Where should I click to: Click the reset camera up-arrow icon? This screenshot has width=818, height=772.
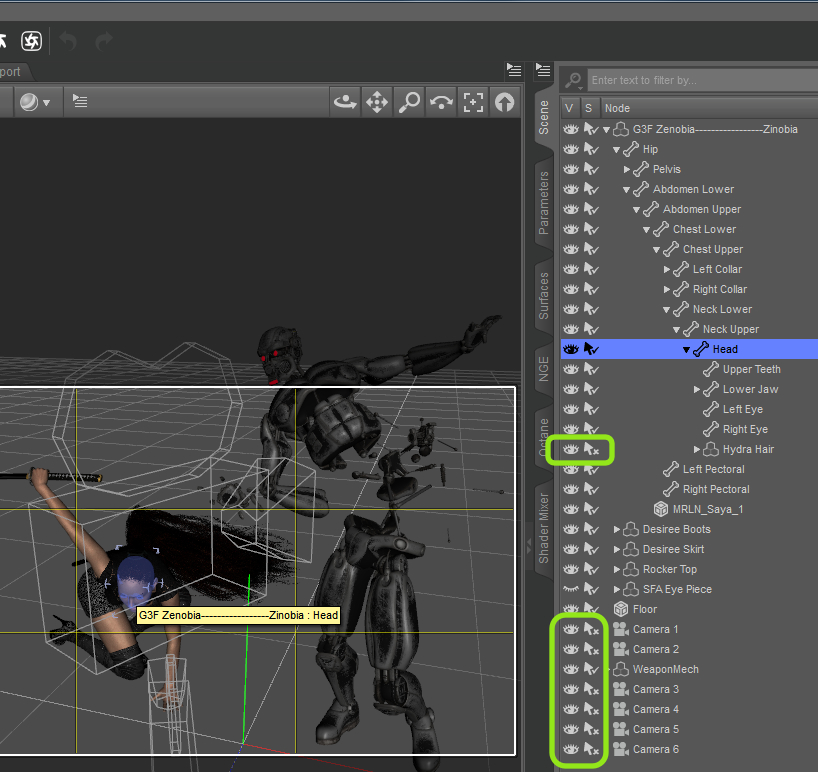point(504,101)
